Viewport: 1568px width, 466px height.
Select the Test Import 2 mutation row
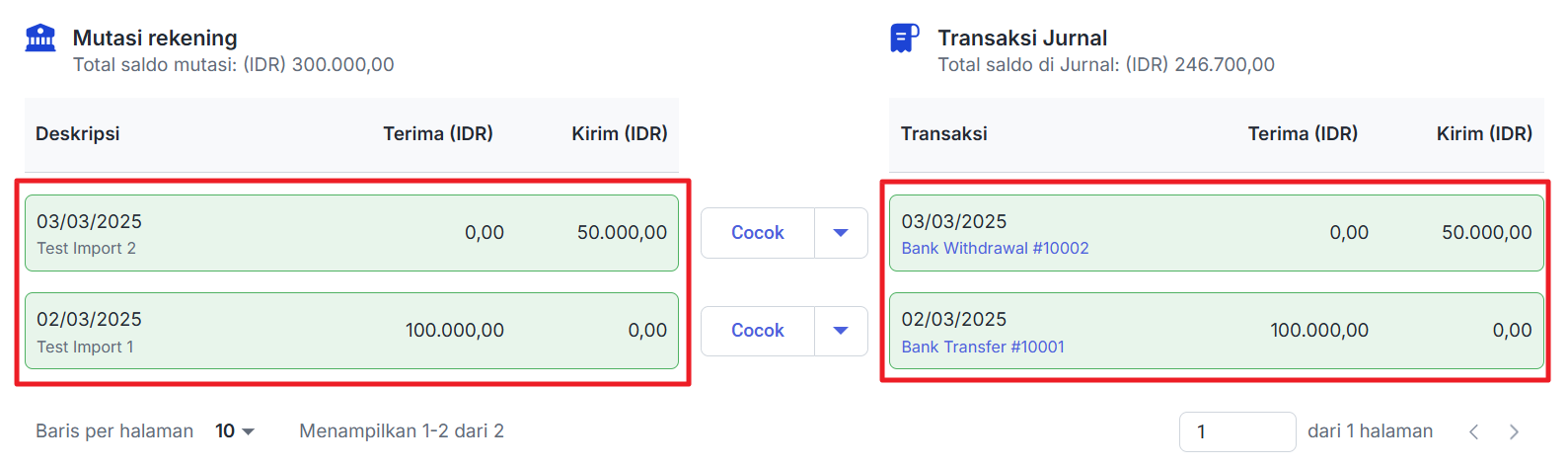(x=296, y=233)
